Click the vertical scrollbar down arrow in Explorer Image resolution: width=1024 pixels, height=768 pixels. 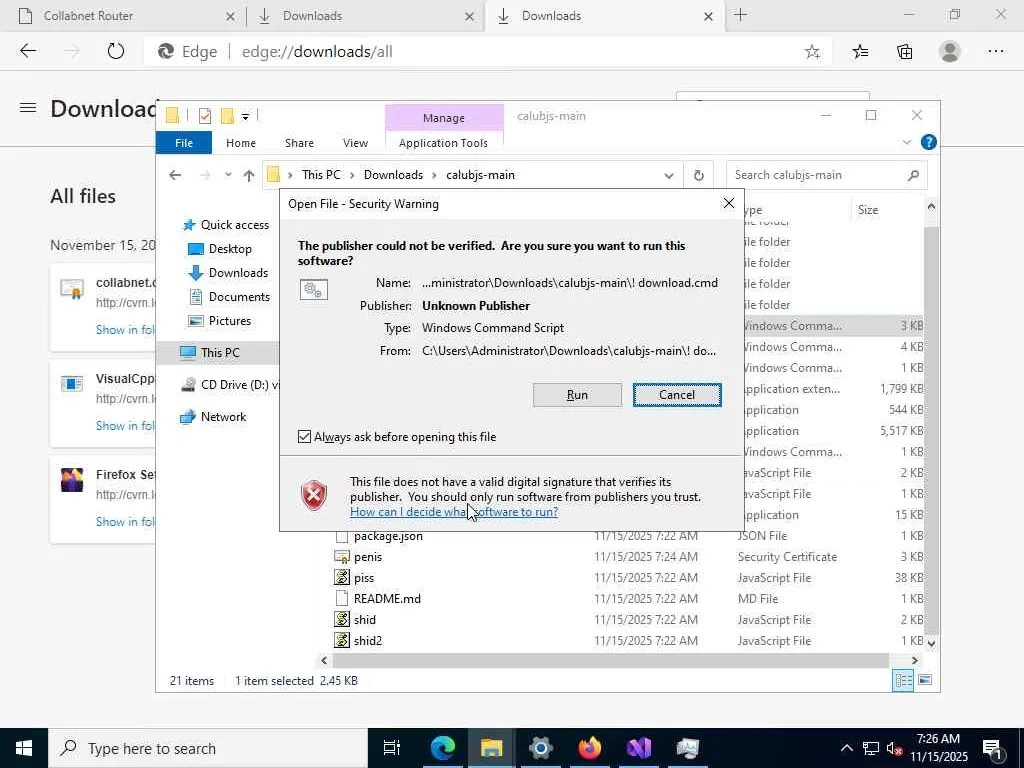coord(931,643)
